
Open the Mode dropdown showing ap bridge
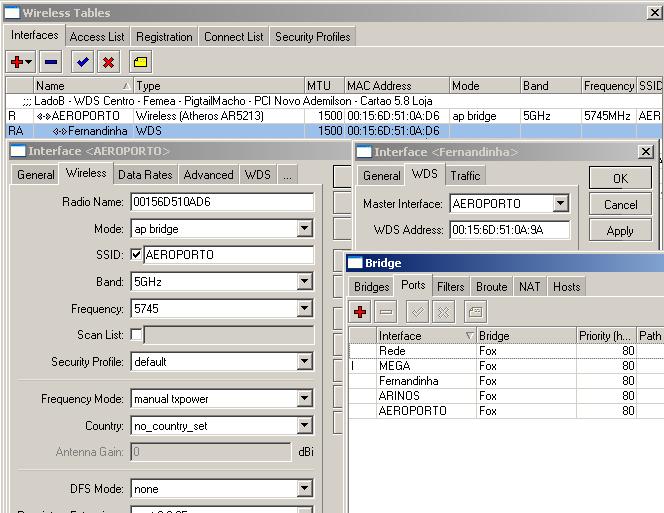click(304, 229)
